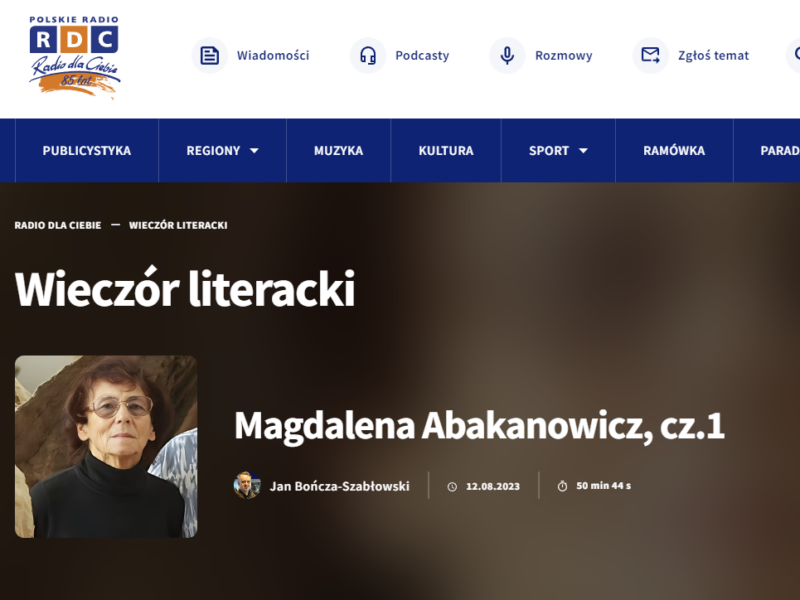Open the Wiadomości document icon
The image size is (800, 600).
point(209,55)
